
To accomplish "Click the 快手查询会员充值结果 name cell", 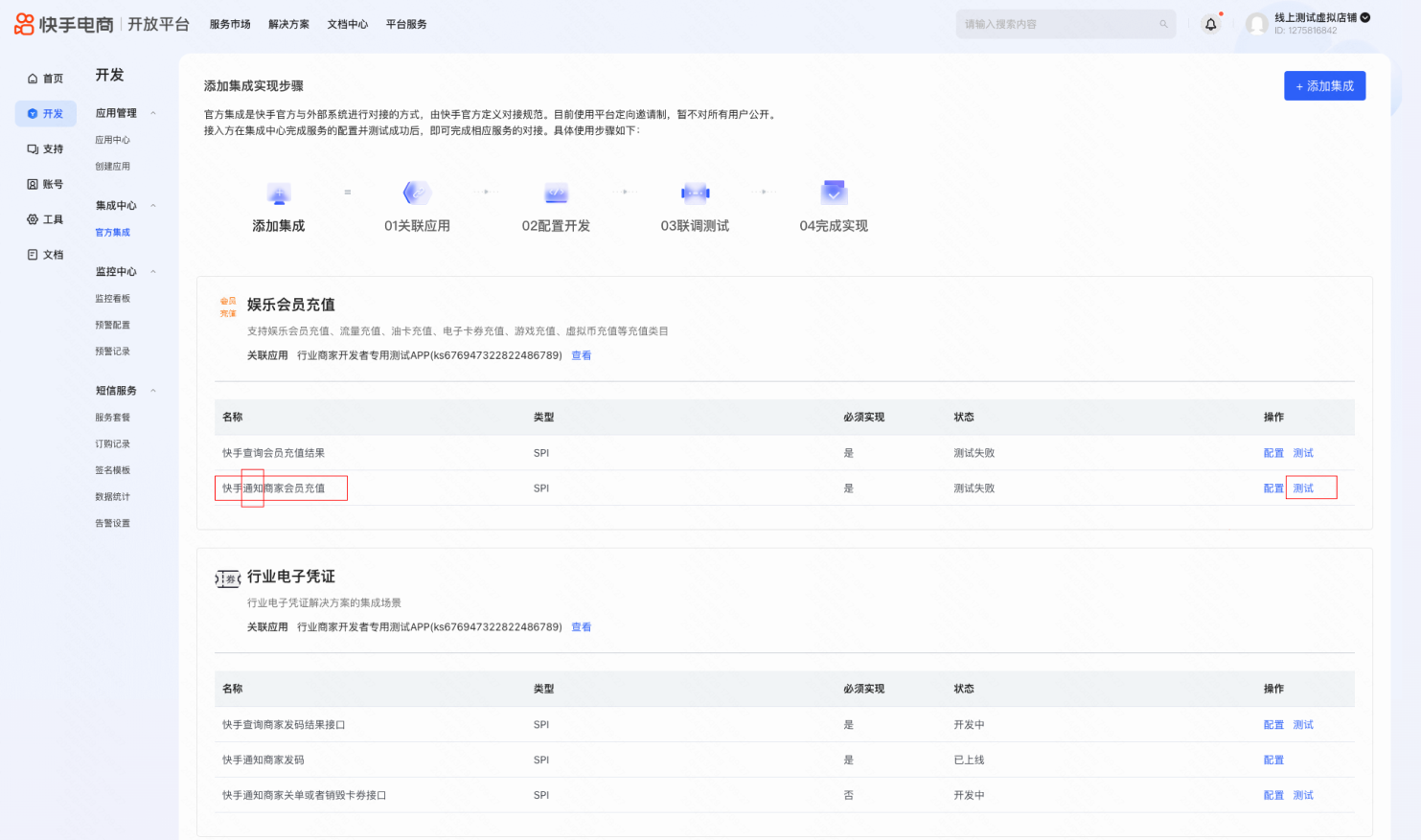I will [274, 453].
